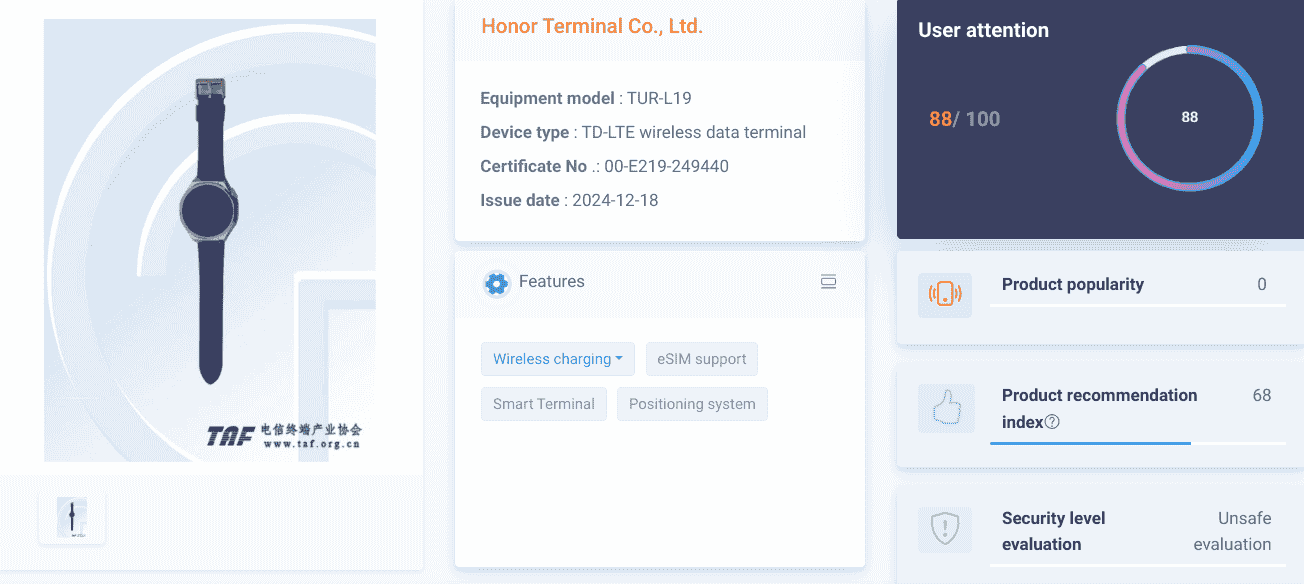Select the Smart Terminal tag
1304x584 pixels.
[x=543, y=404]
